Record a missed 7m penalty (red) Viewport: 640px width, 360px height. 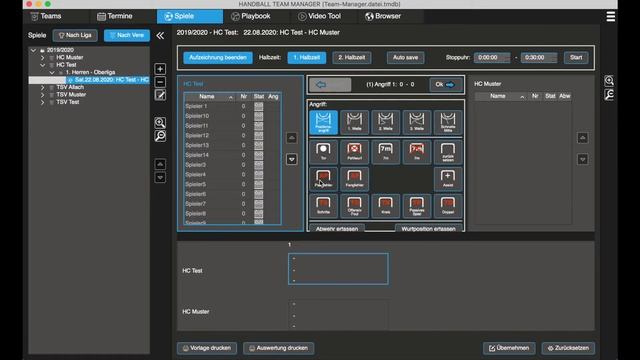[x=417, y=151]
